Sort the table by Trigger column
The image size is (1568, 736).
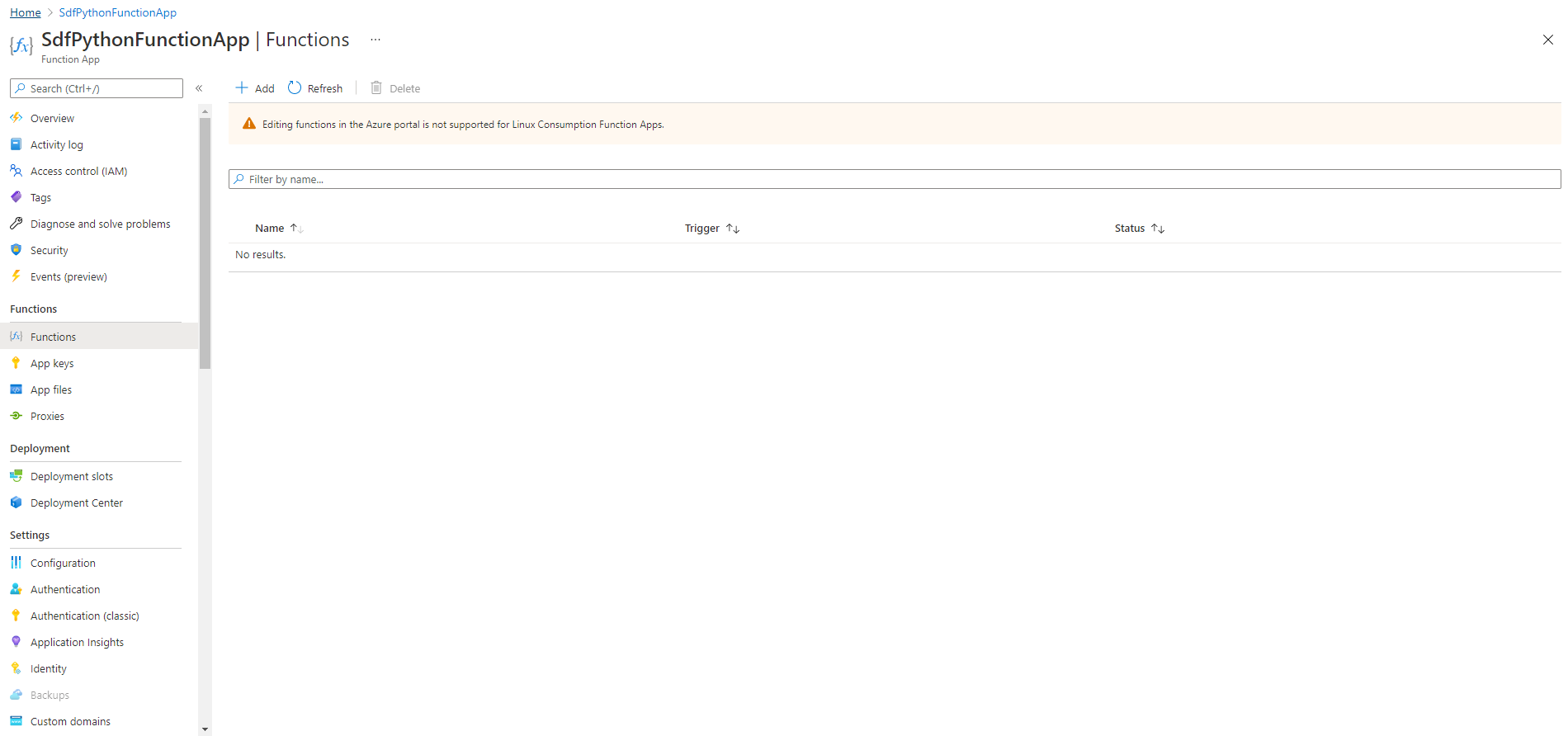coord(712,229)
